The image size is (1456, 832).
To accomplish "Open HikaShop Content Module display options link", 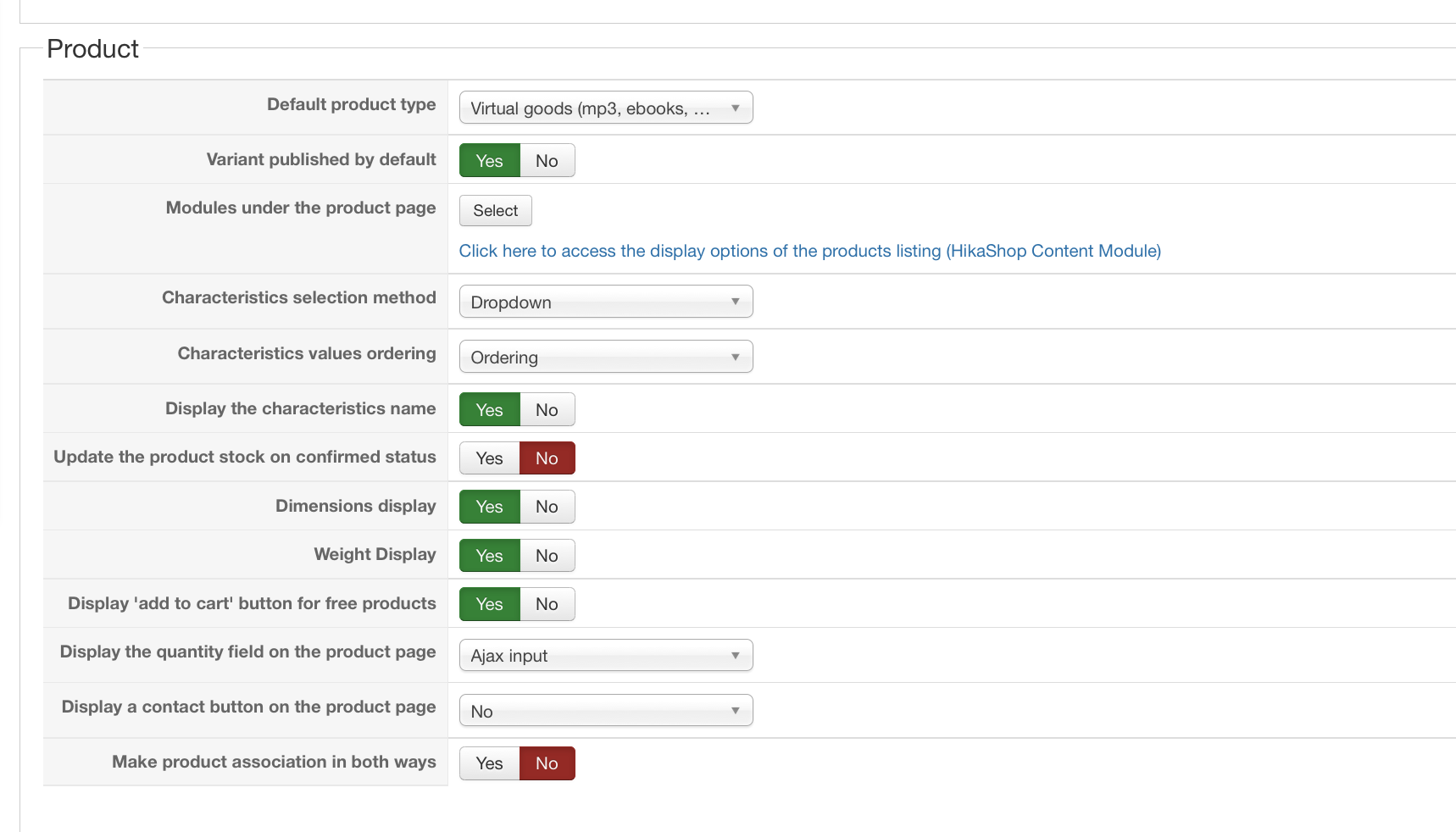I will (x=809, y=251).
